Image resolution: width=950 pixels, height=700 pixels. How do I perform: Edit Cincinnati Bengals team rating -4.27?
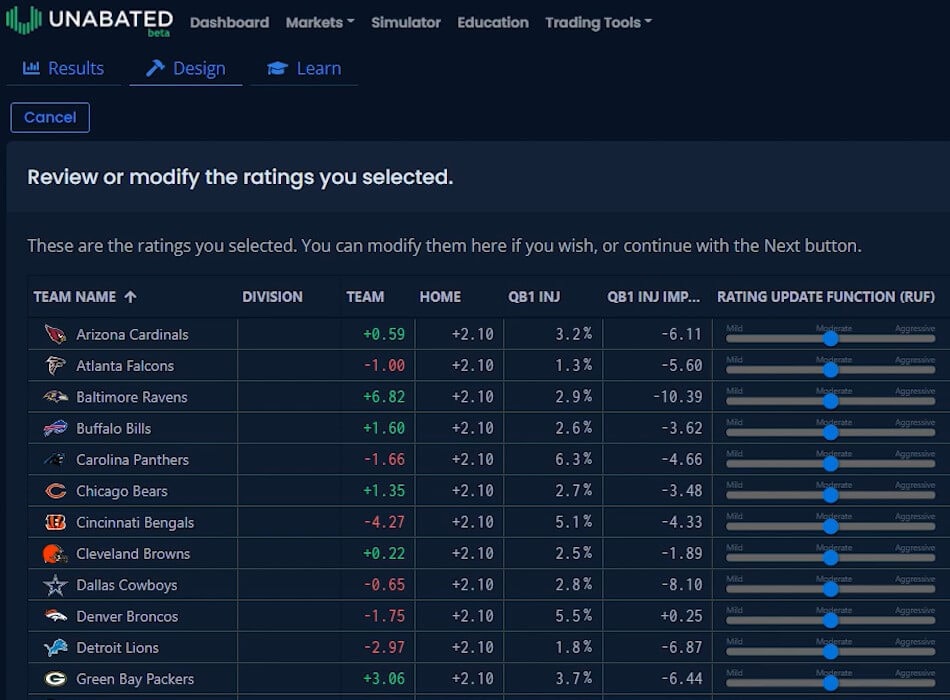tap(384, 522)
